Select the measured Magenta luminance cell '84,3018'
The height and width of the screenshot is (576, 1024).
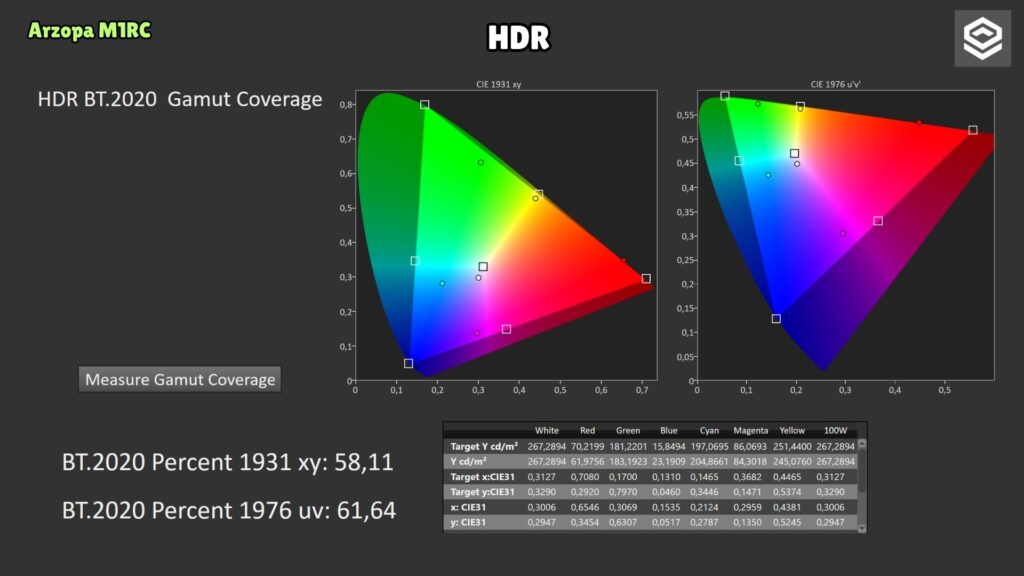pos(750,461)
